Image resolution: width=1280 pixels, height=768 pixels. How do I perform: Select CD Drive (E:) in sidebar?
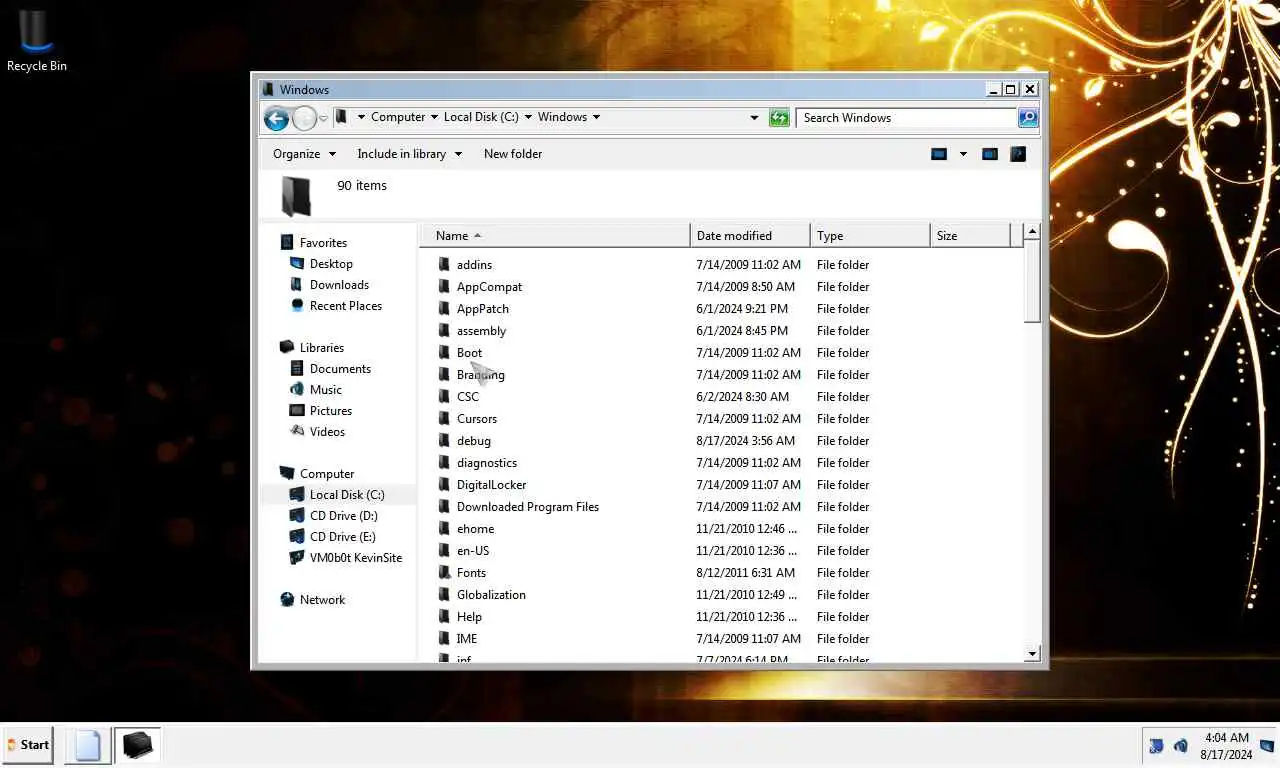(x=343, y=537)
